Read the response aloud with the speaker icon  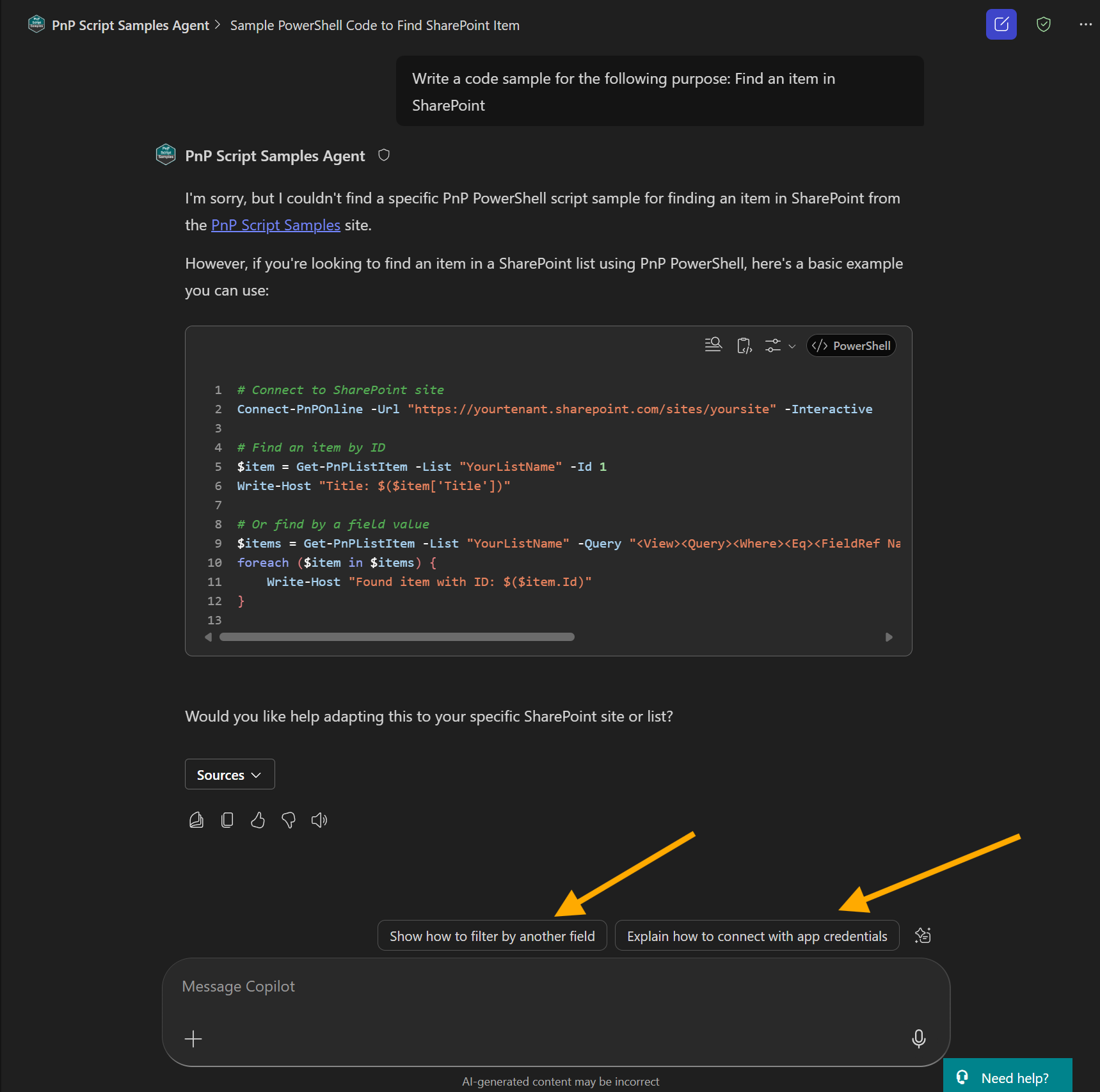pos(319,819)
